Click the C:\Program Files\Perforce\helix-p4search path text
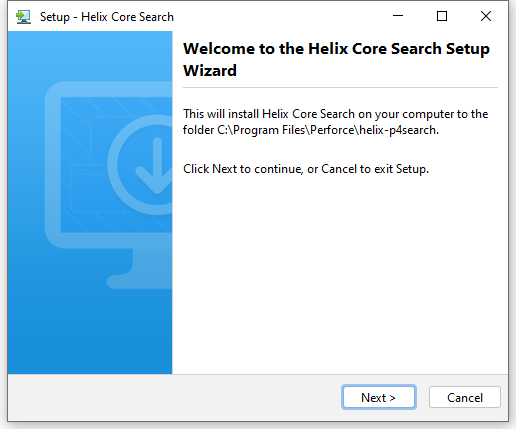 coord(327,130)
